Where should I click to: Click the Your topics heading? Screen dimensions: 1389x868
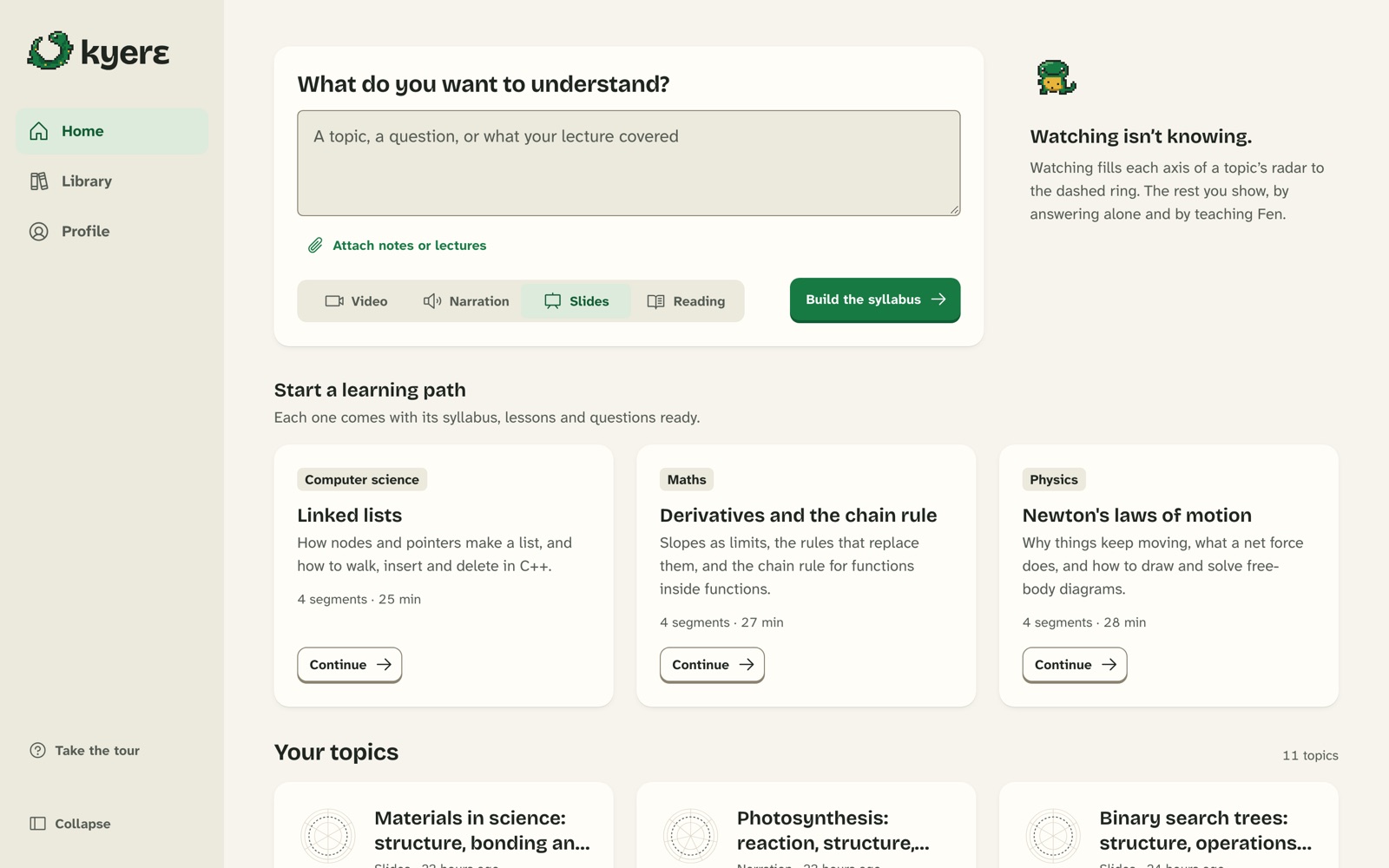336,753
